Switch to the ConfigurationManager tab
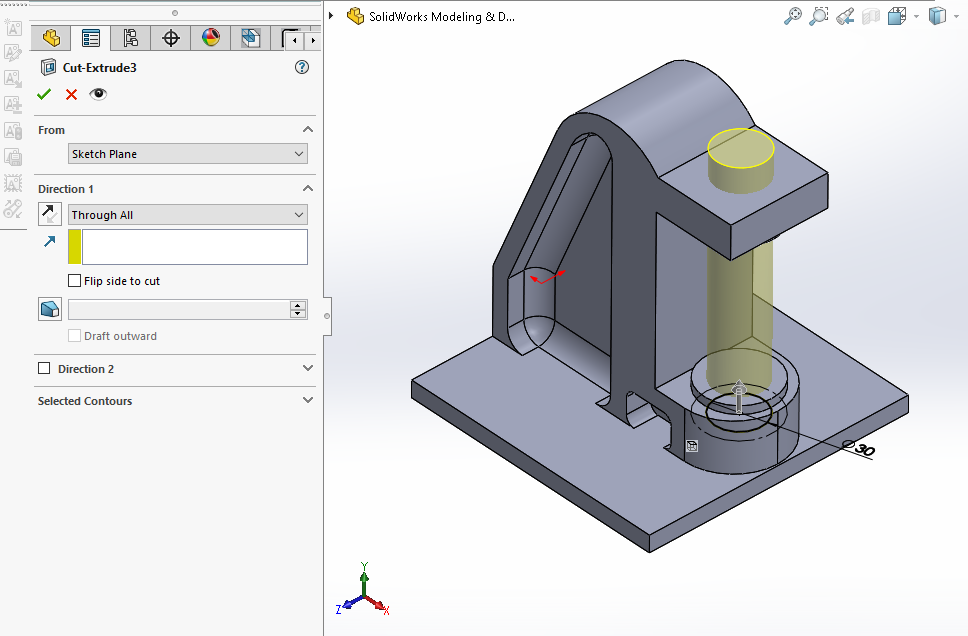This screenshot has width=968, height=636. click(x=131, y=39)
